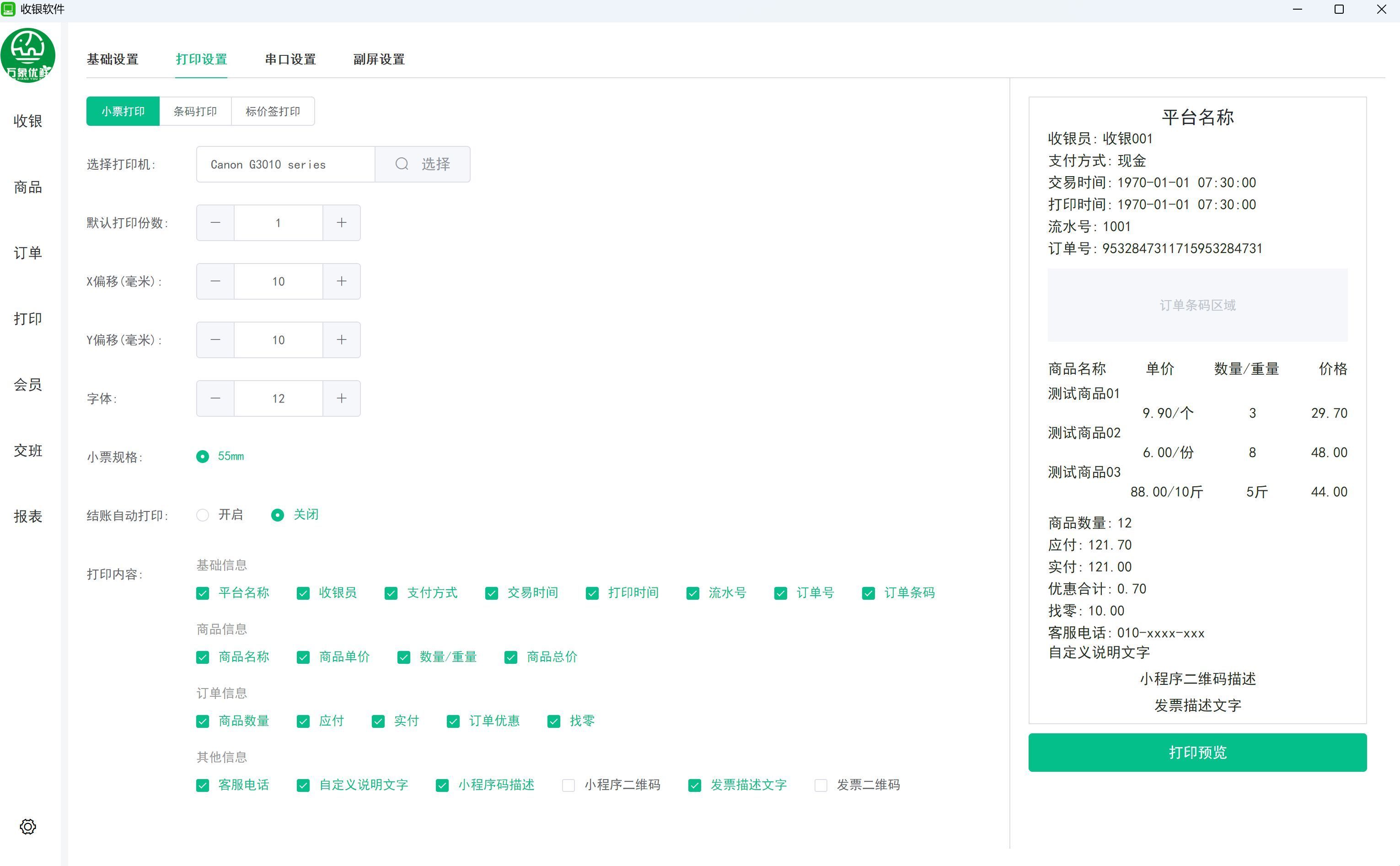The width and height of the screenshot is (1400, 866).
Task: Open 会员 in the left sidebar
Action: [x=27, y=385]
